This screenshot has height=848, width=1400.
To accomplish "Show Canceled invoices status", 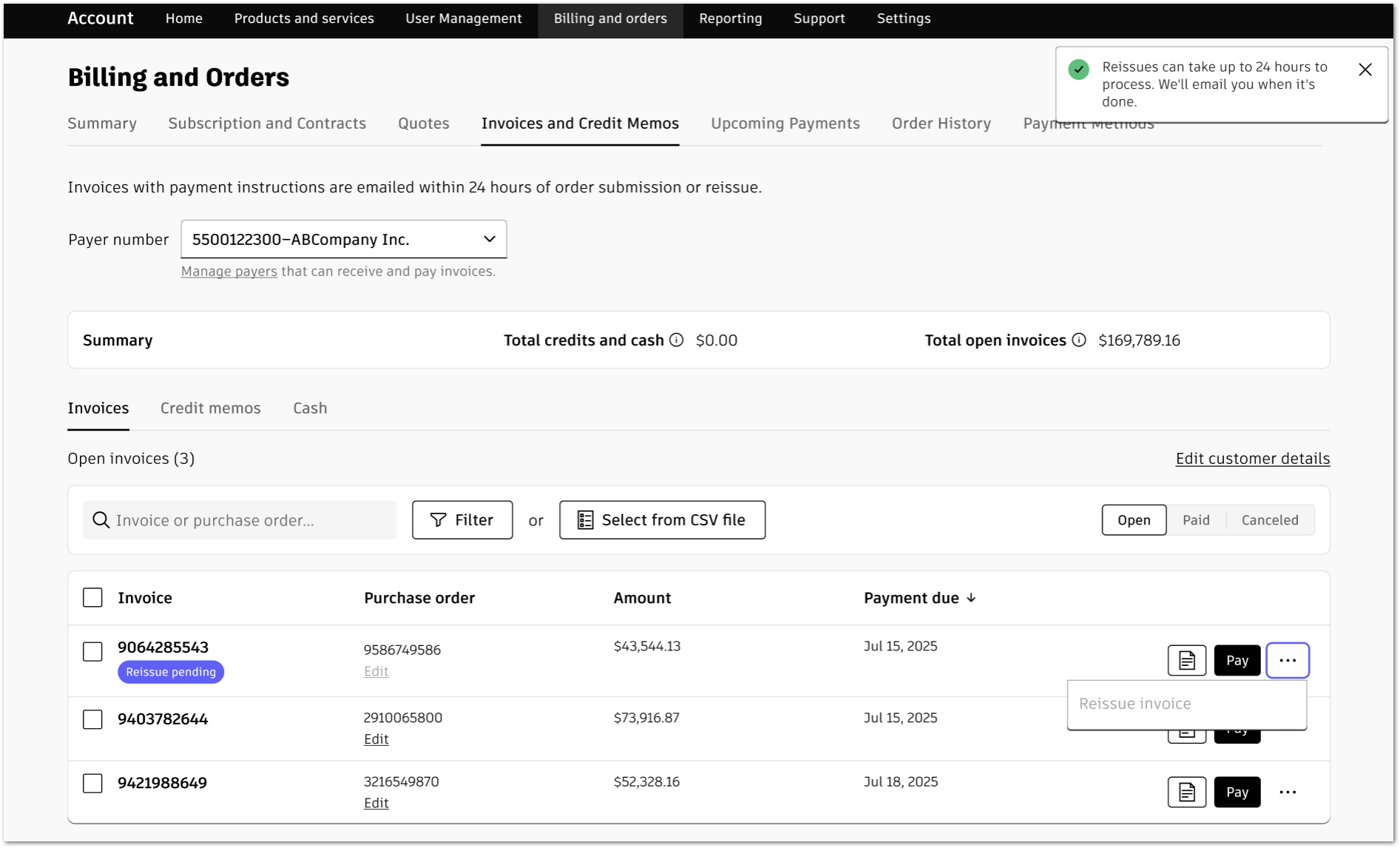I will [1269, 519].
